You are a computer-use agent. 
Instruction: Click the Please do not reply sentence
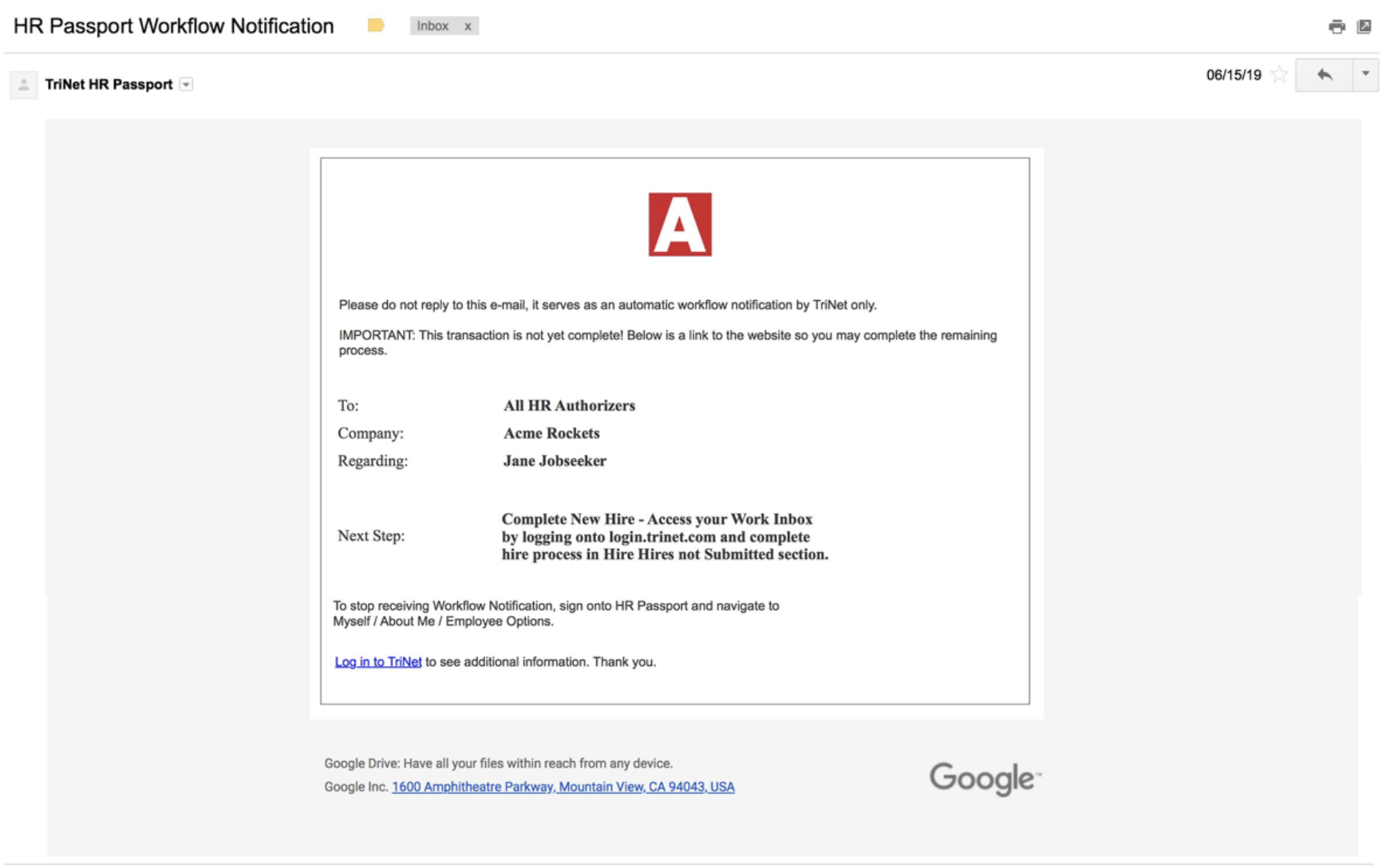click(607, 305)
